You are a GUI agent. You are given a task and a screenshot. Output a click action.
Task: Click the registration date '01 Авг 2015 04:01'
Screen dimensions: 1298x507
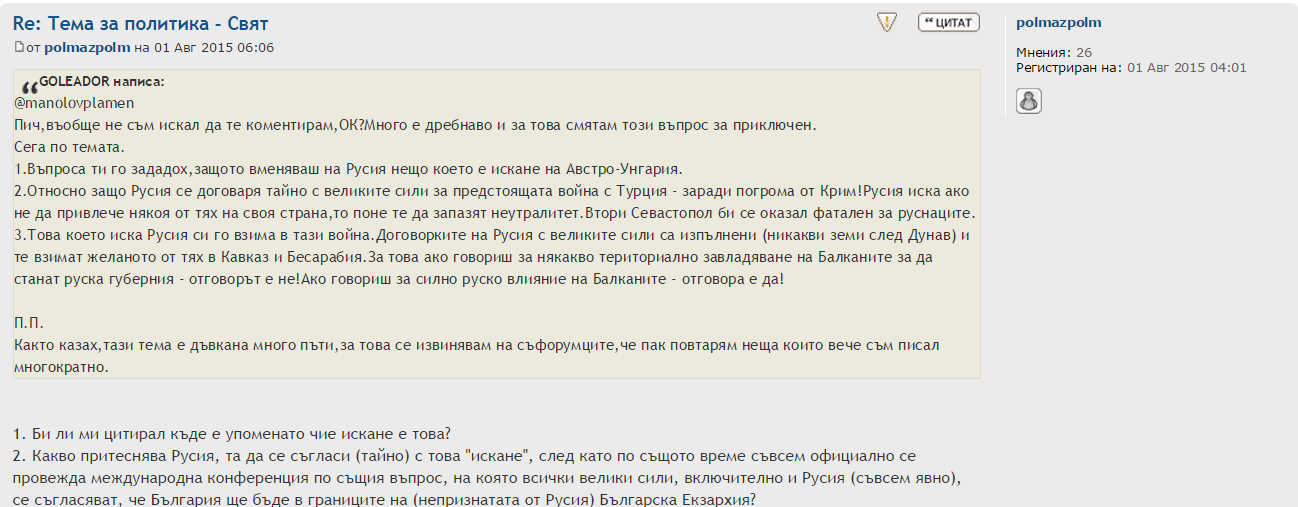click(x=1187, y=68)
